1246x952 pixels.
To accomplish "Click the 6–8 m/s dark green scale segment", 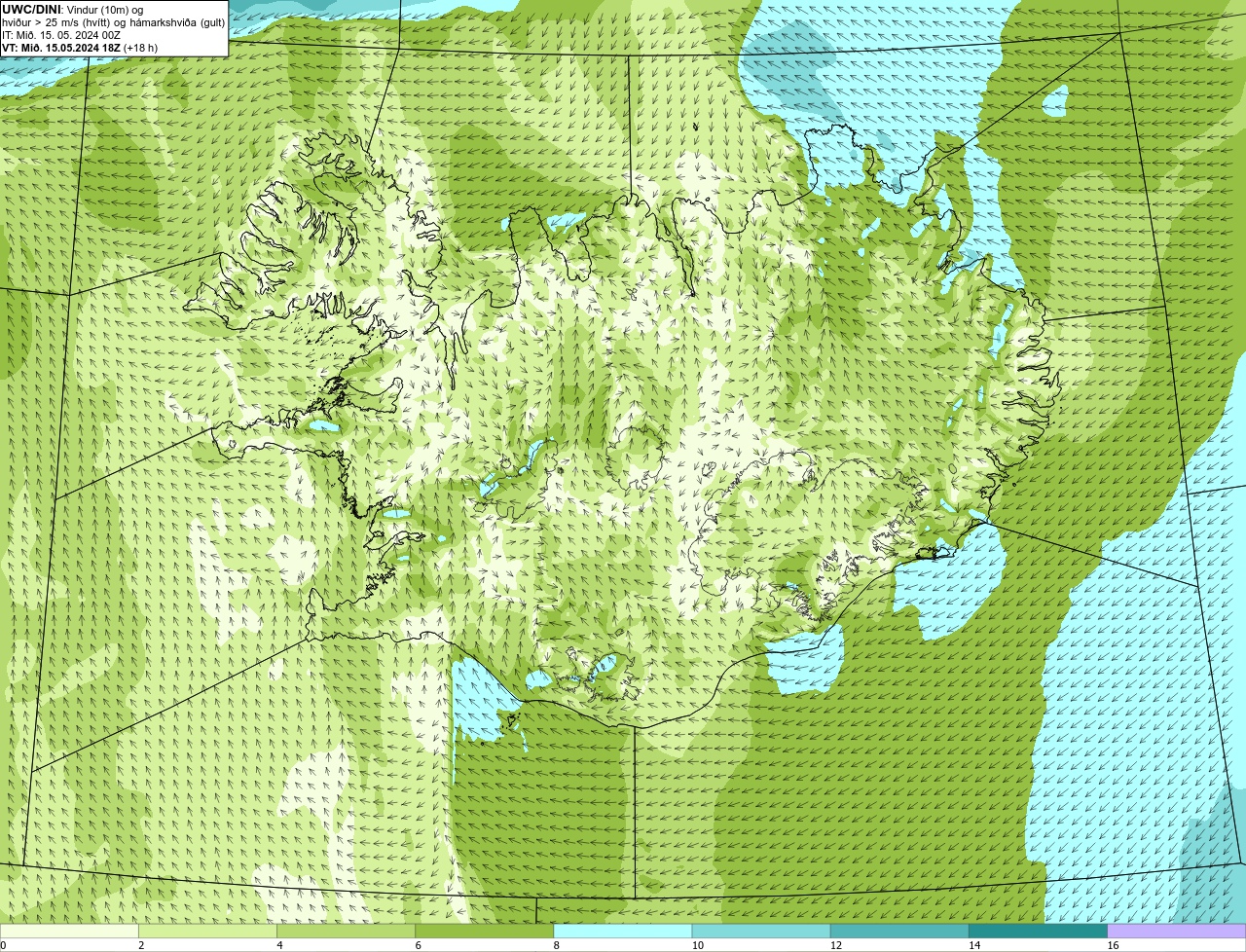I will pos(485,931).
